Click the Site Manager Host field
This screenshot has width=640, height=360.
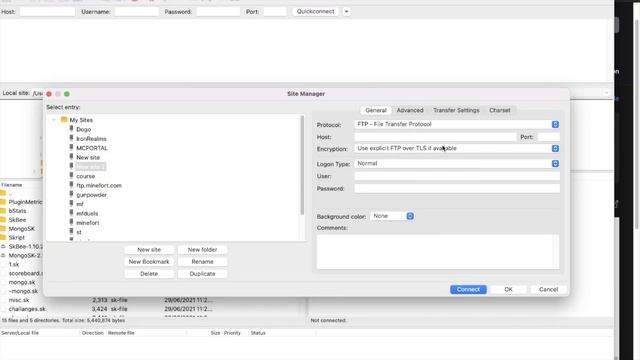(x=435, y=137)
